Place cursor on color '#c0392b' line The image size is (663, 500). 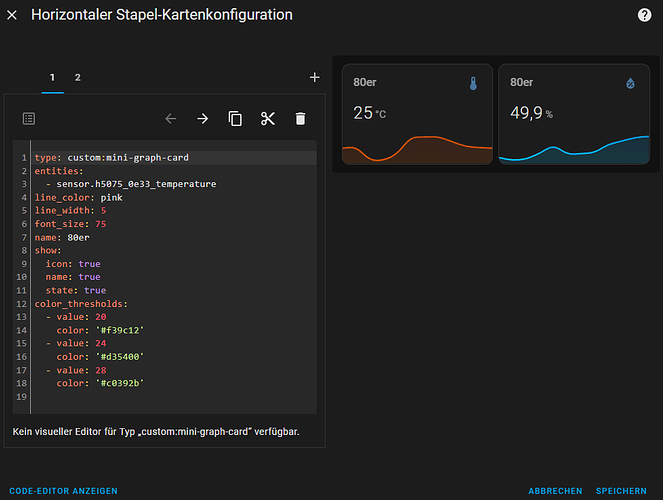102,383
